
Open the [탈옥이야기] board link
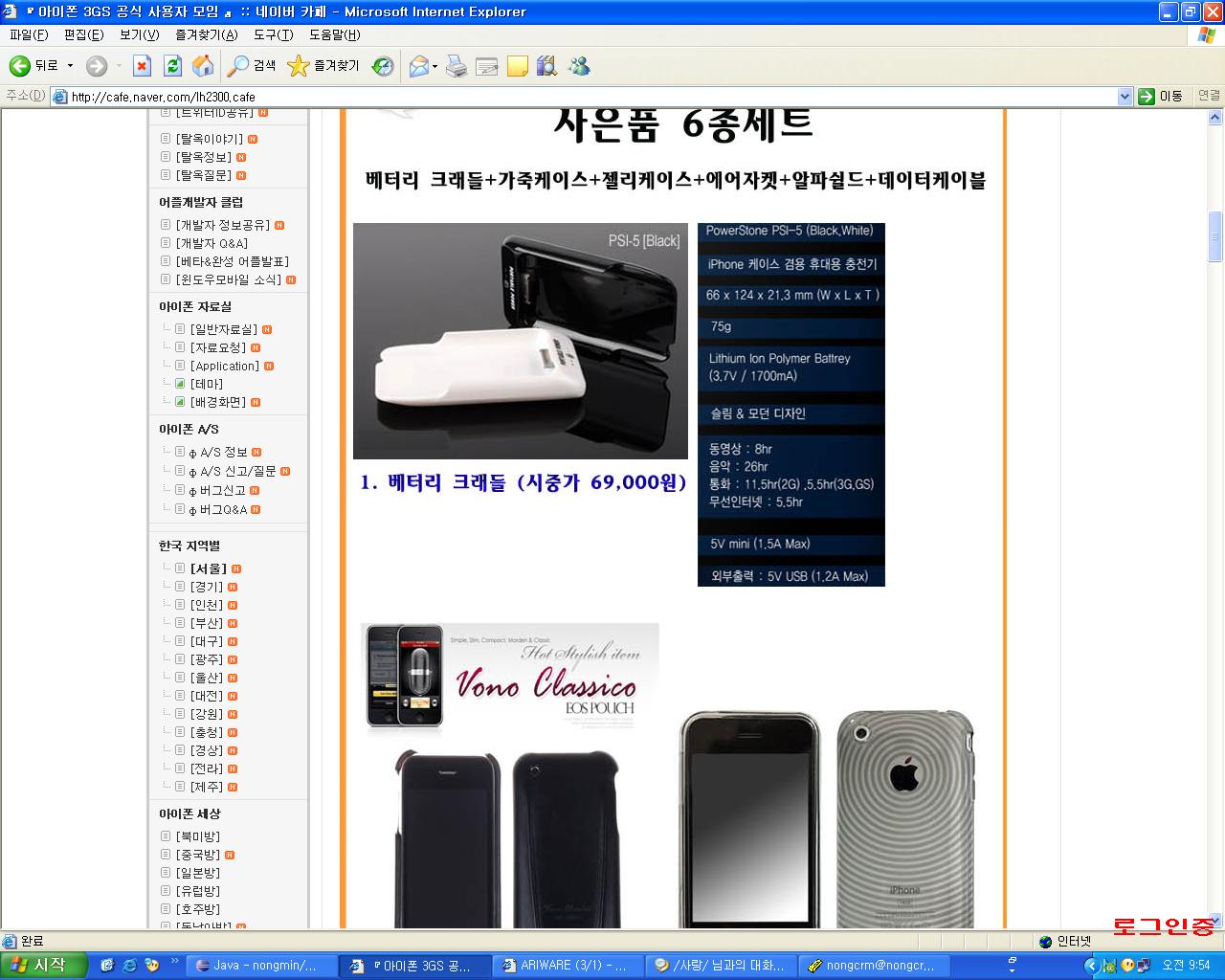tap(210, 139)
